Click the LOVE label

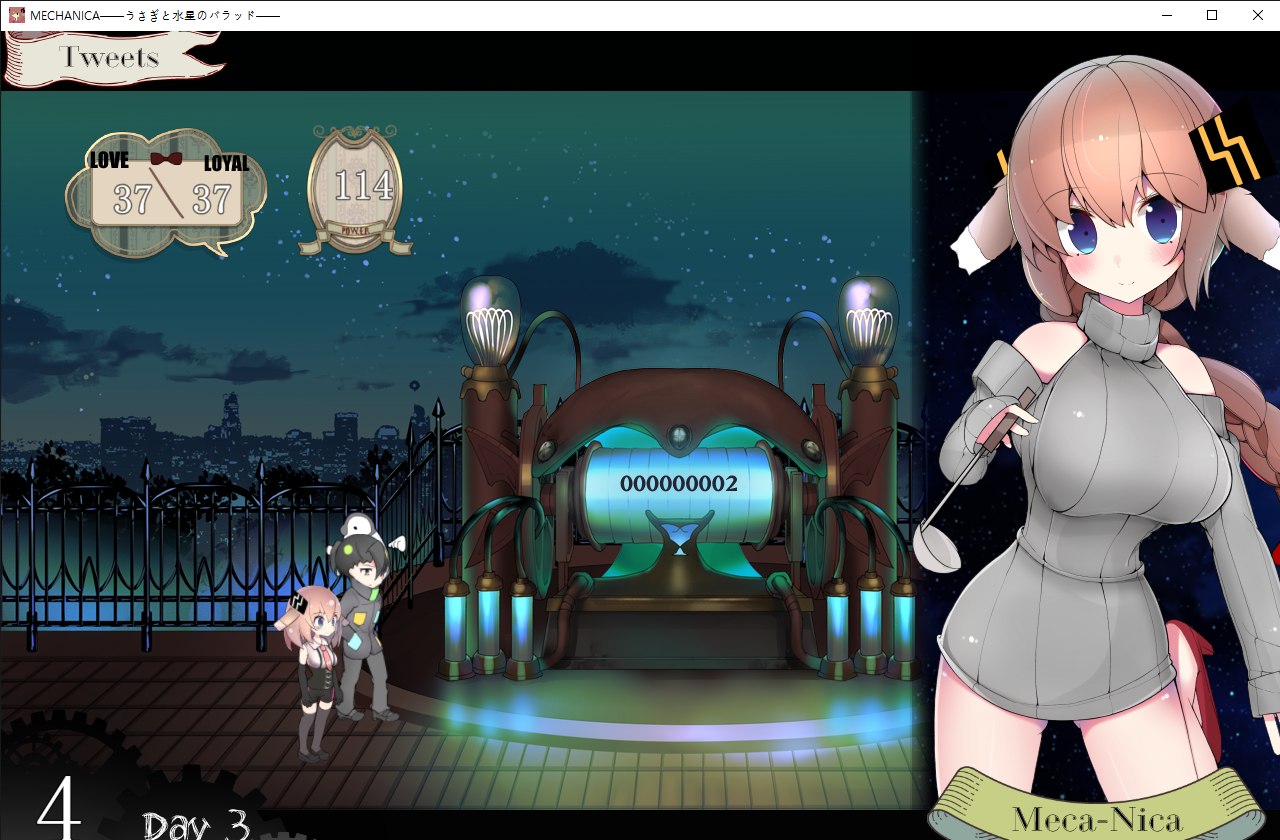pos(109,160)
